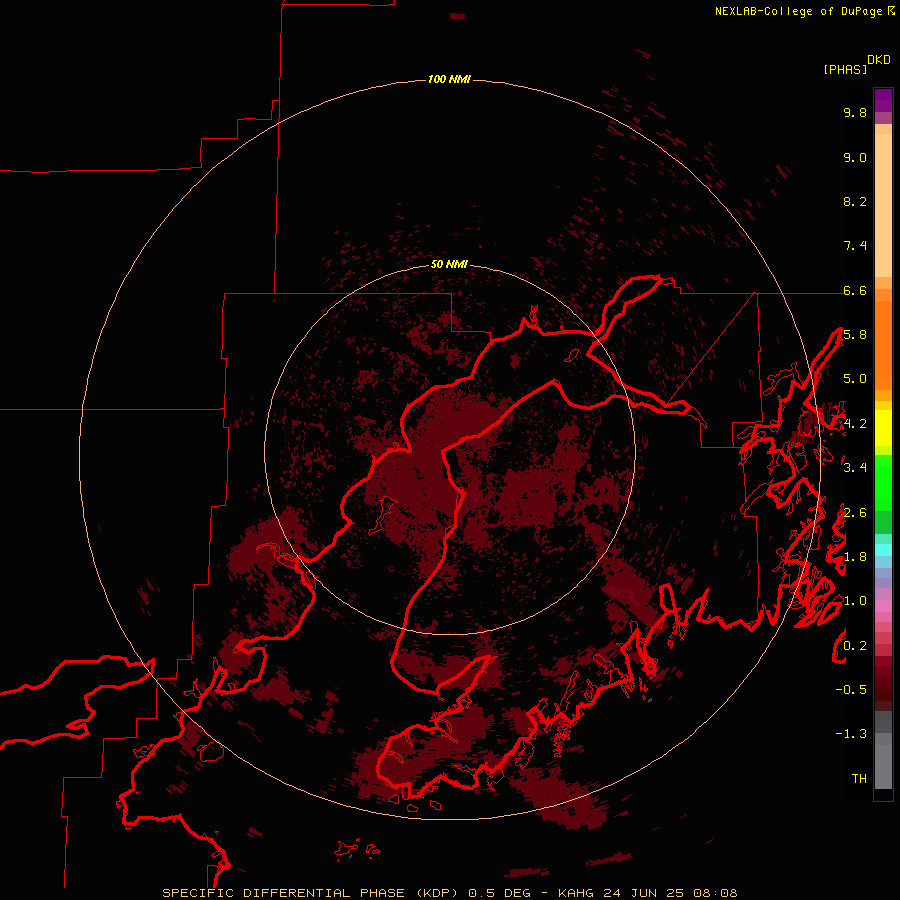Click the 1.8 legend value
The width and height of the screenshot is (900, 900).
[855, 557]
